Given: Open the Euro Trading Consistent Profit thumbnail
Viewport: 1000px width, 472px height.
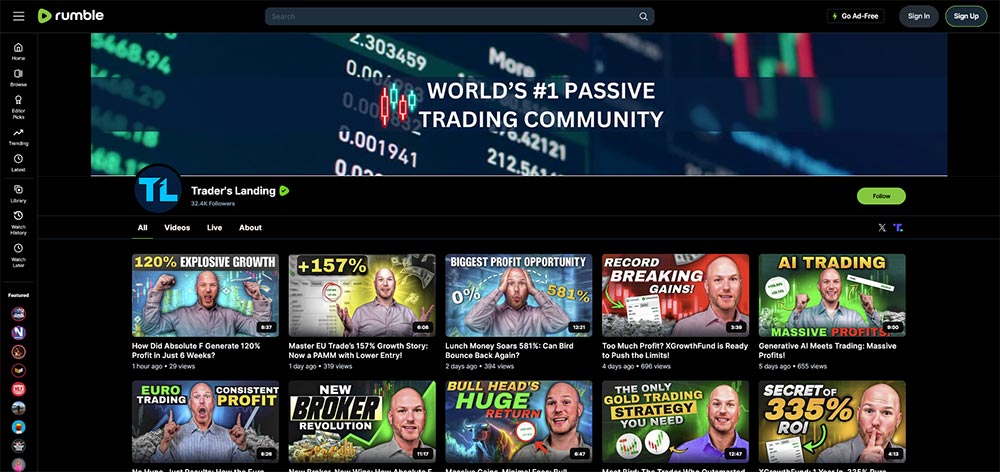Looking at the screenshot, I should [x=205, y=422].
